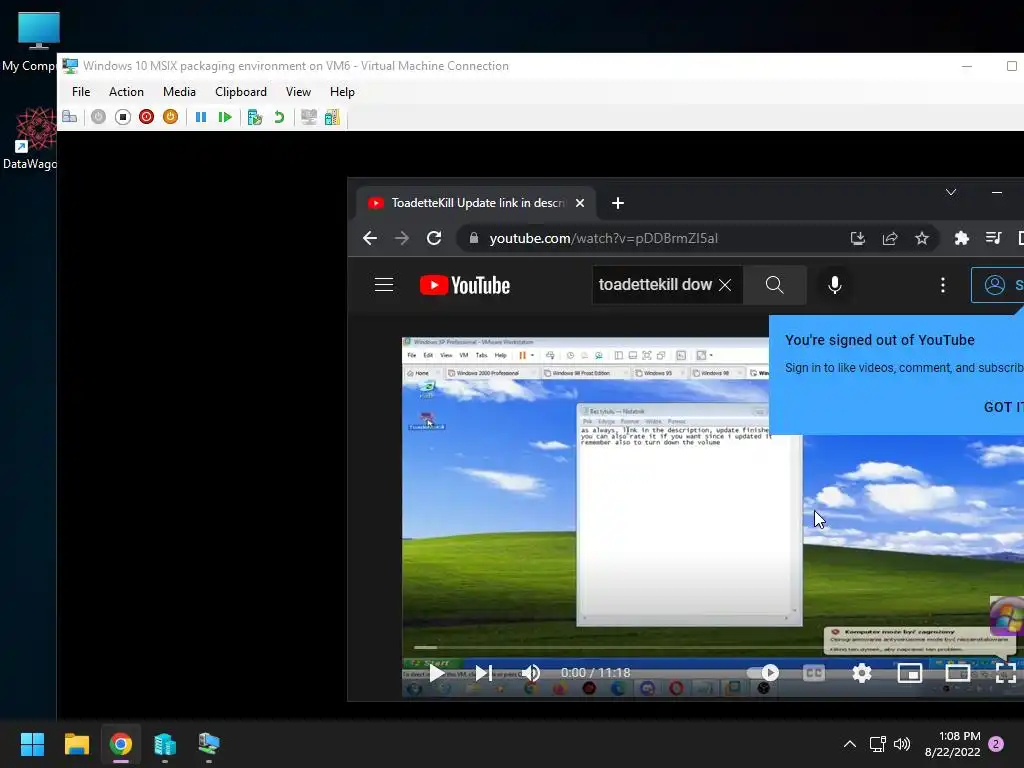Clear the YouTube search query

tap(725, 285)
